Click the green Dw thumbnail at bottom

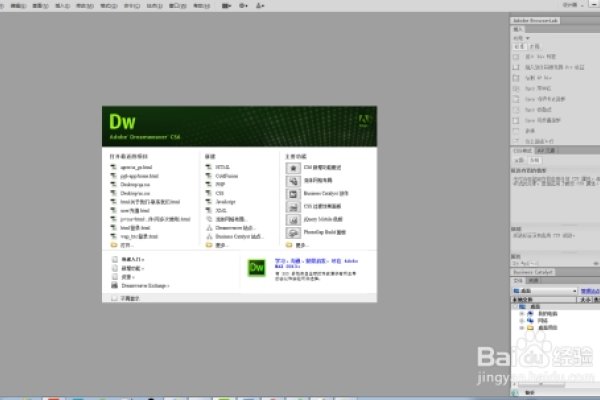tap(256, 268)
